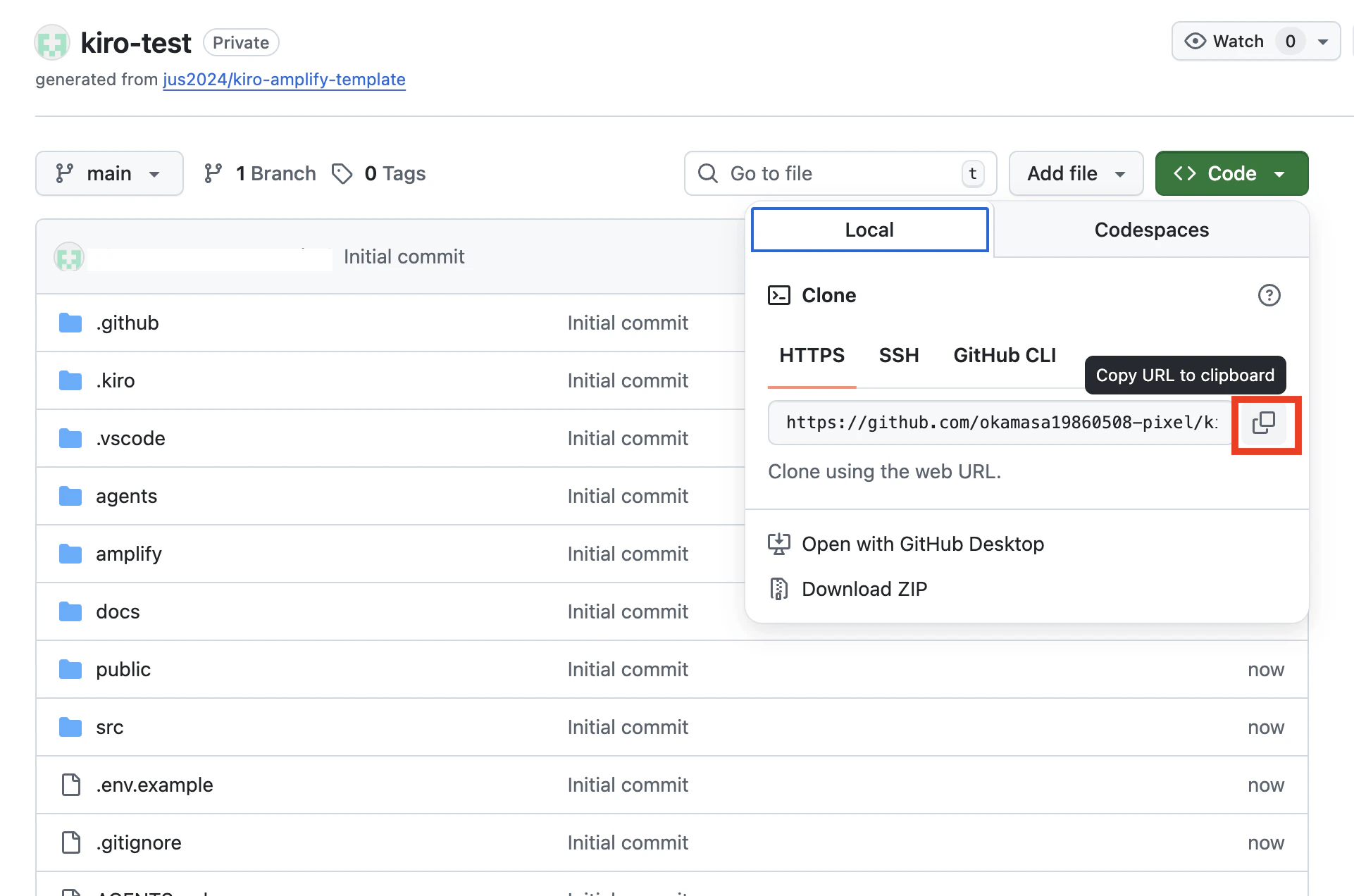Select the GitHub CLI clone tab
Image resolution: width=1354 pixels, height=896 pixels.
(x=1004, y=355)
